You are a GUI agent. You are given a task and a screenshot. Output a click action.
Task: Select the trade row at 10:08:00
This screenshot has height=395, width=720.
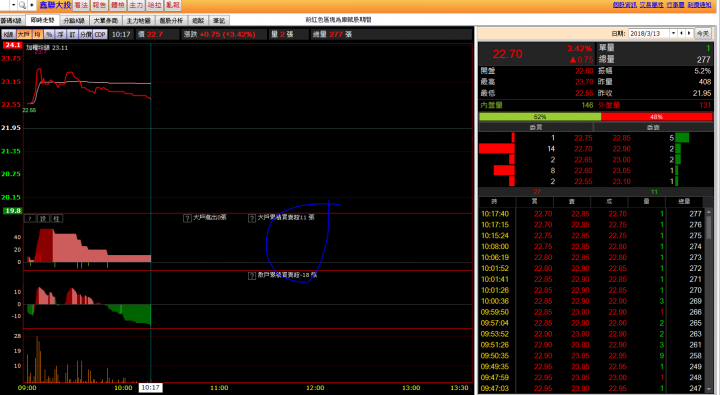point(592,246)
